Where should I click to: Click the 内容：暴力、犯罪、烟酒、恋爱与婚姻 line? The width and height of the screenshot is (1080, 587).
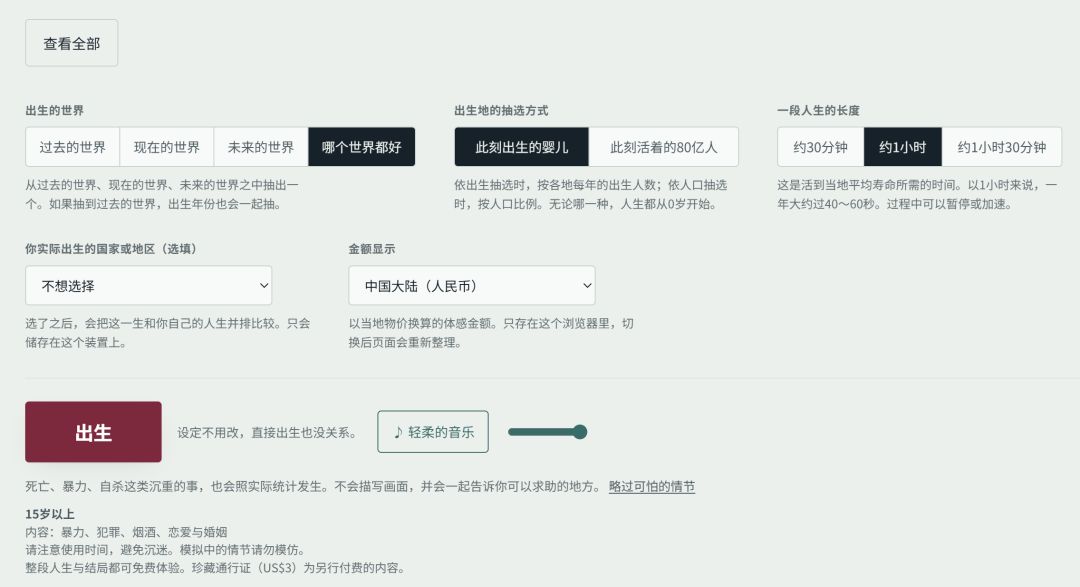pyautogui.click(x=126, y=532)
